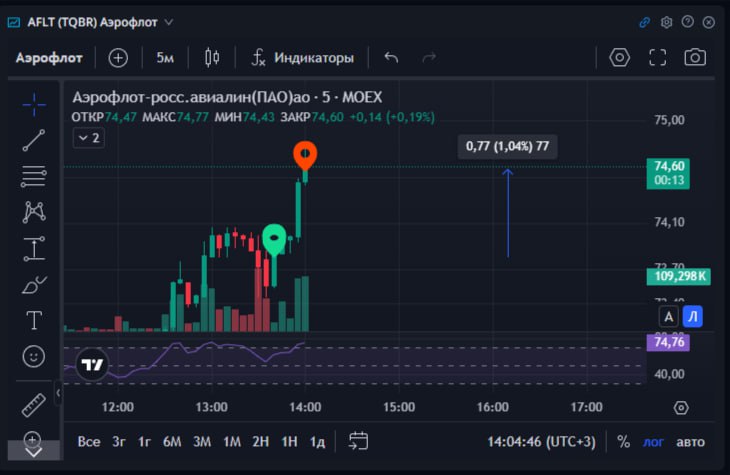Select the price range measurement tool
The image size is (730, 475).
tap(34, 249)
